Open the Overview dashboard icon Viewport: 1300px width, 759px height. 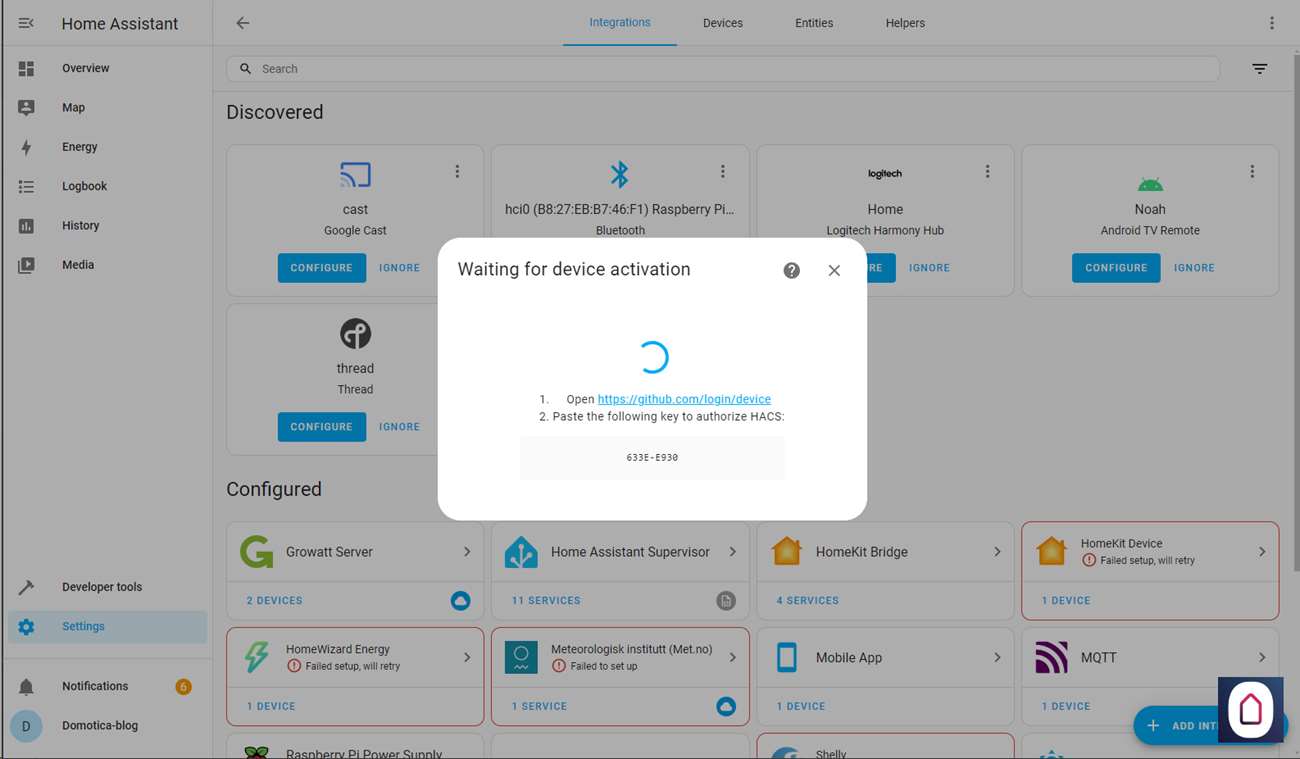coord(26,68)
